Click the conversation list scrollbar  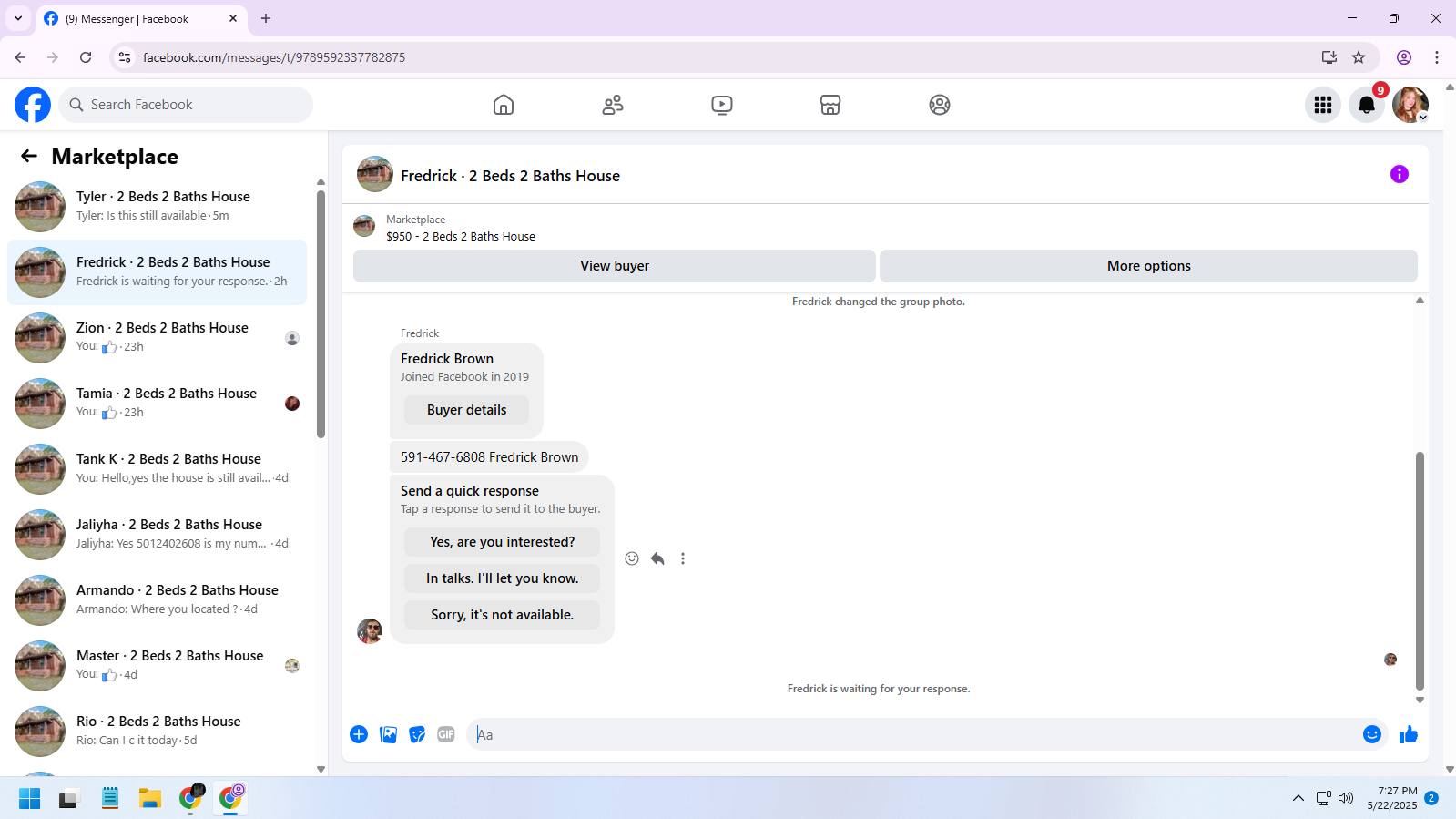click(x=321, y=312)
